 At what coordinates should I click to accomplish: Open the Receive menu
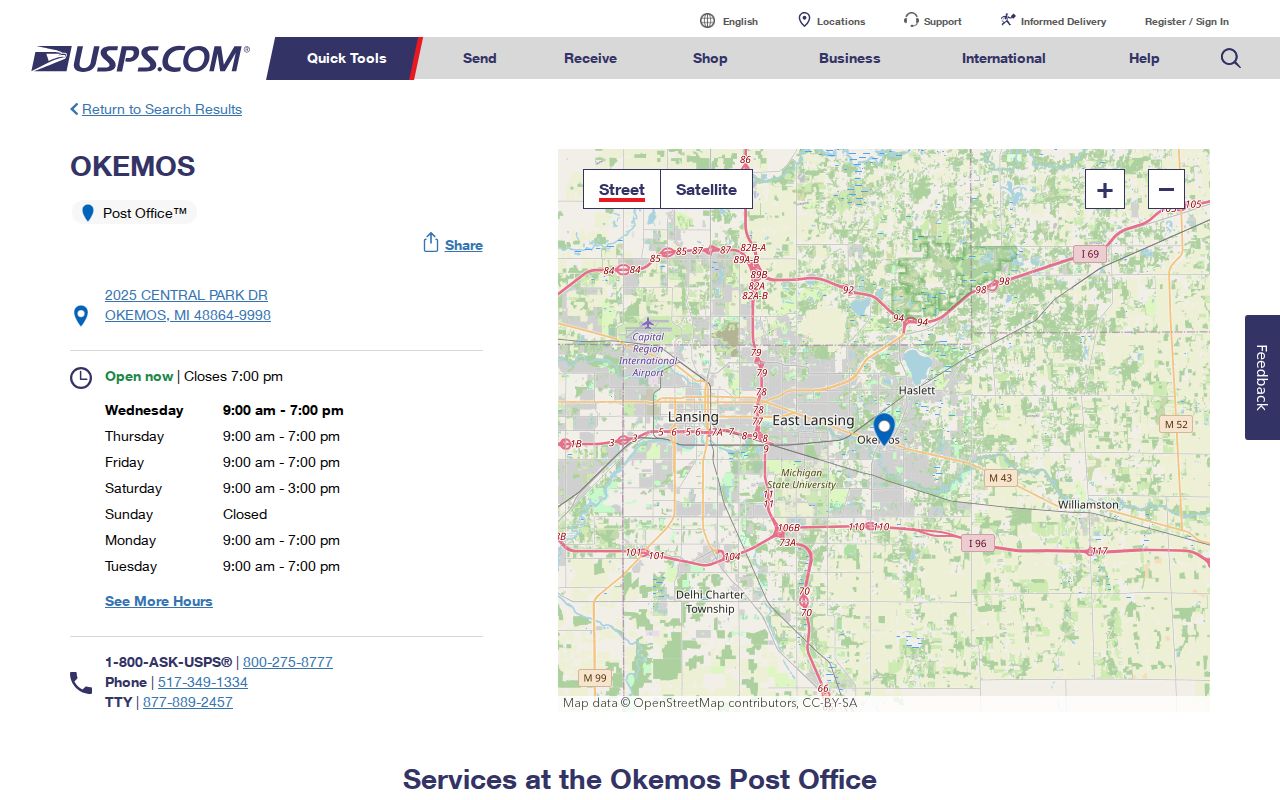(x=590, y=58)
